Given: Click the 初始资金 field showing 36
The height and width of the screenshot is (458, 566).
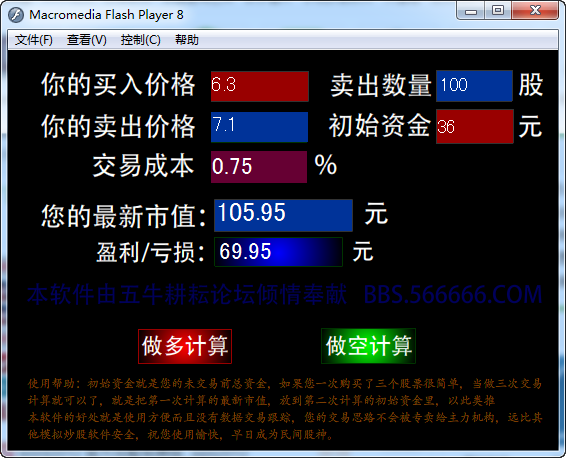Looking at the screenshot, I should pyautogui.click(x=475, y=127).
